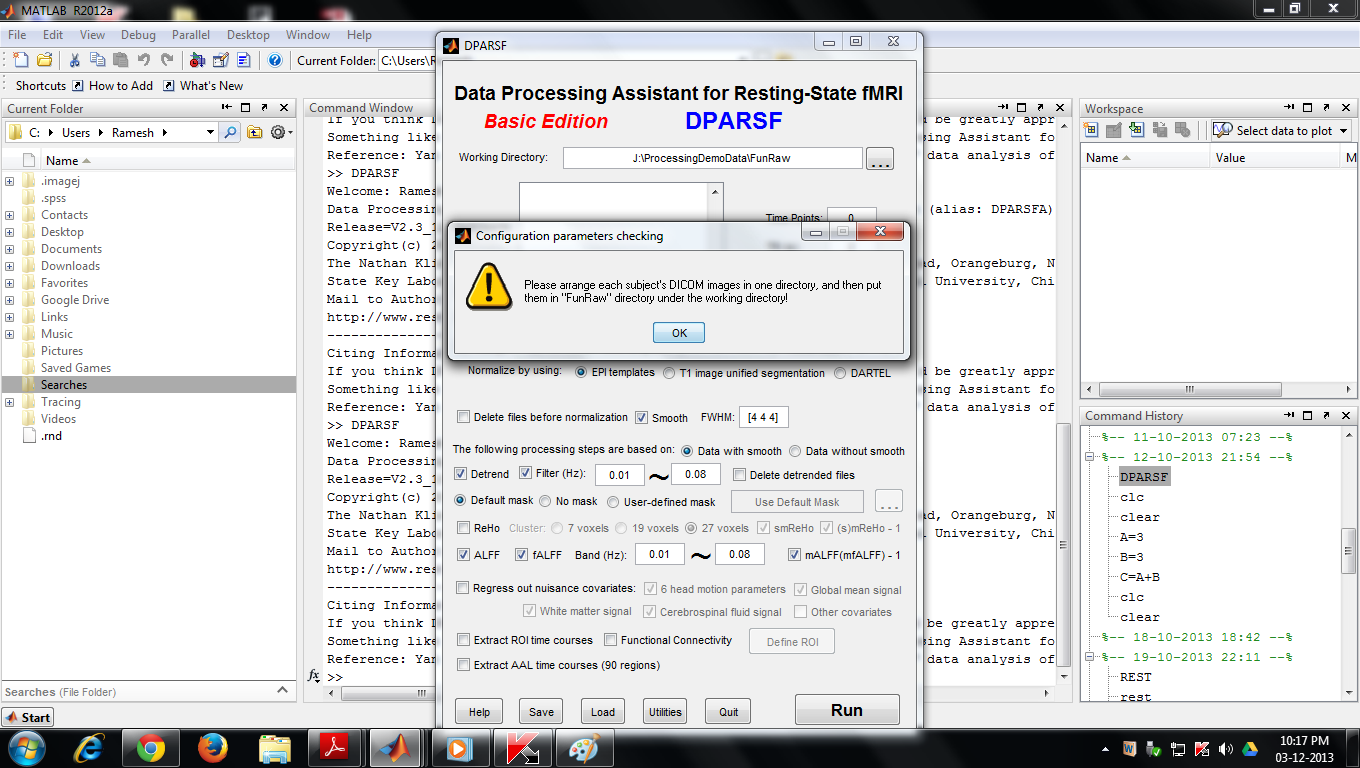Undock the Current Folder panel

(x=265, y=108)
